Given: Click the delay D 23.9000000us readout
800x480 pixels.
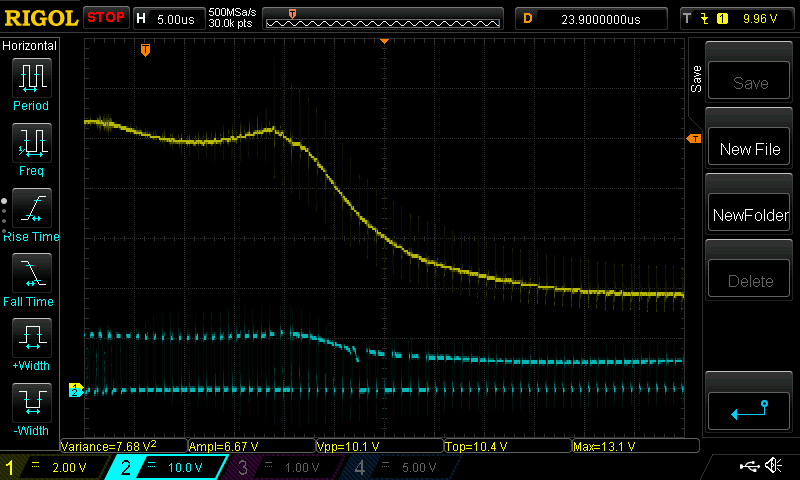Looking at the screenshot, I should pyautogui.click(x=591, y=19).
